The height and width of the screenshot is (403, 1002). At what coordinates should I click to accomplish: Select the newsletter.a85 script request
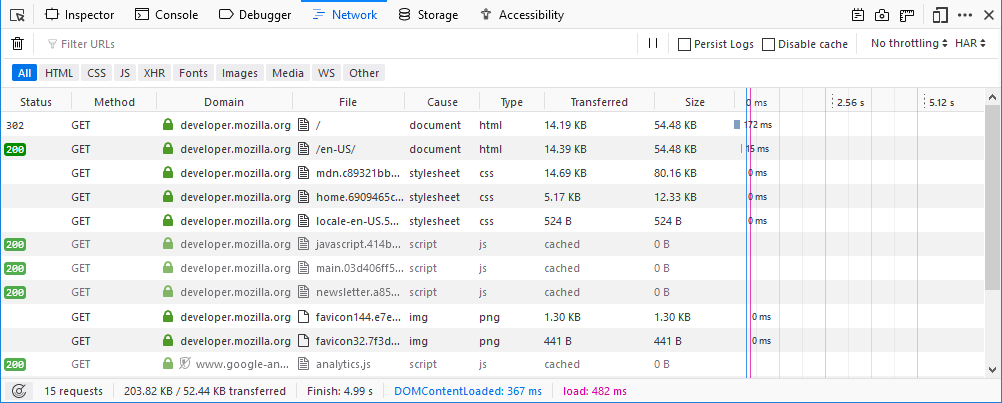coord(492,293)
